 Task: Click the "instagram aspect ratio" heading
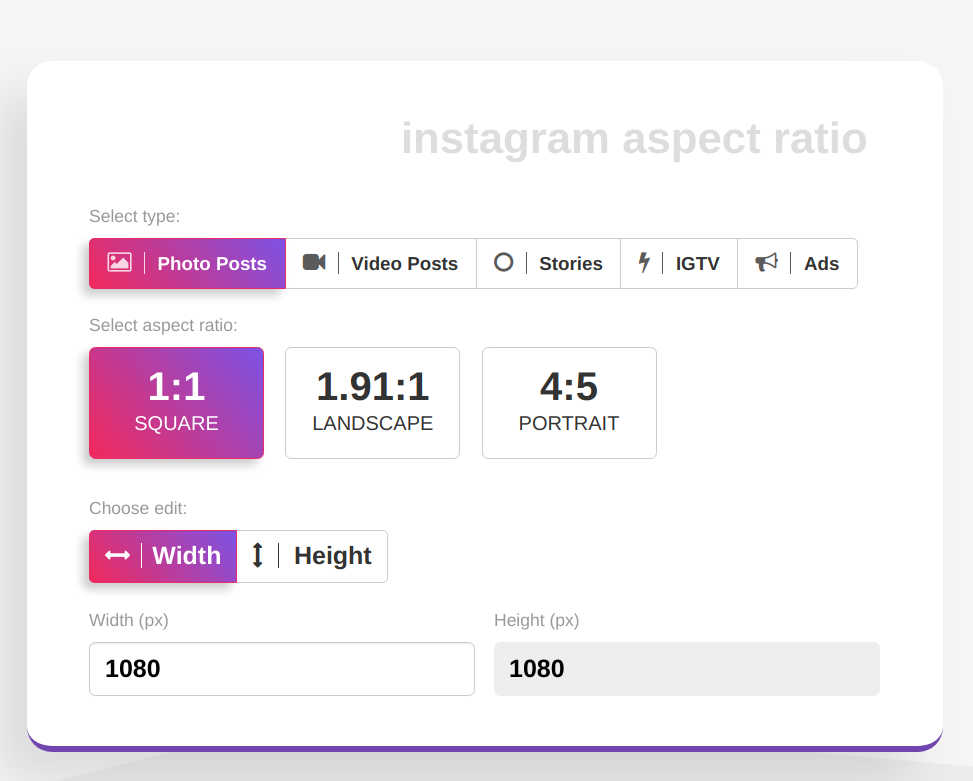pos(634,138)
